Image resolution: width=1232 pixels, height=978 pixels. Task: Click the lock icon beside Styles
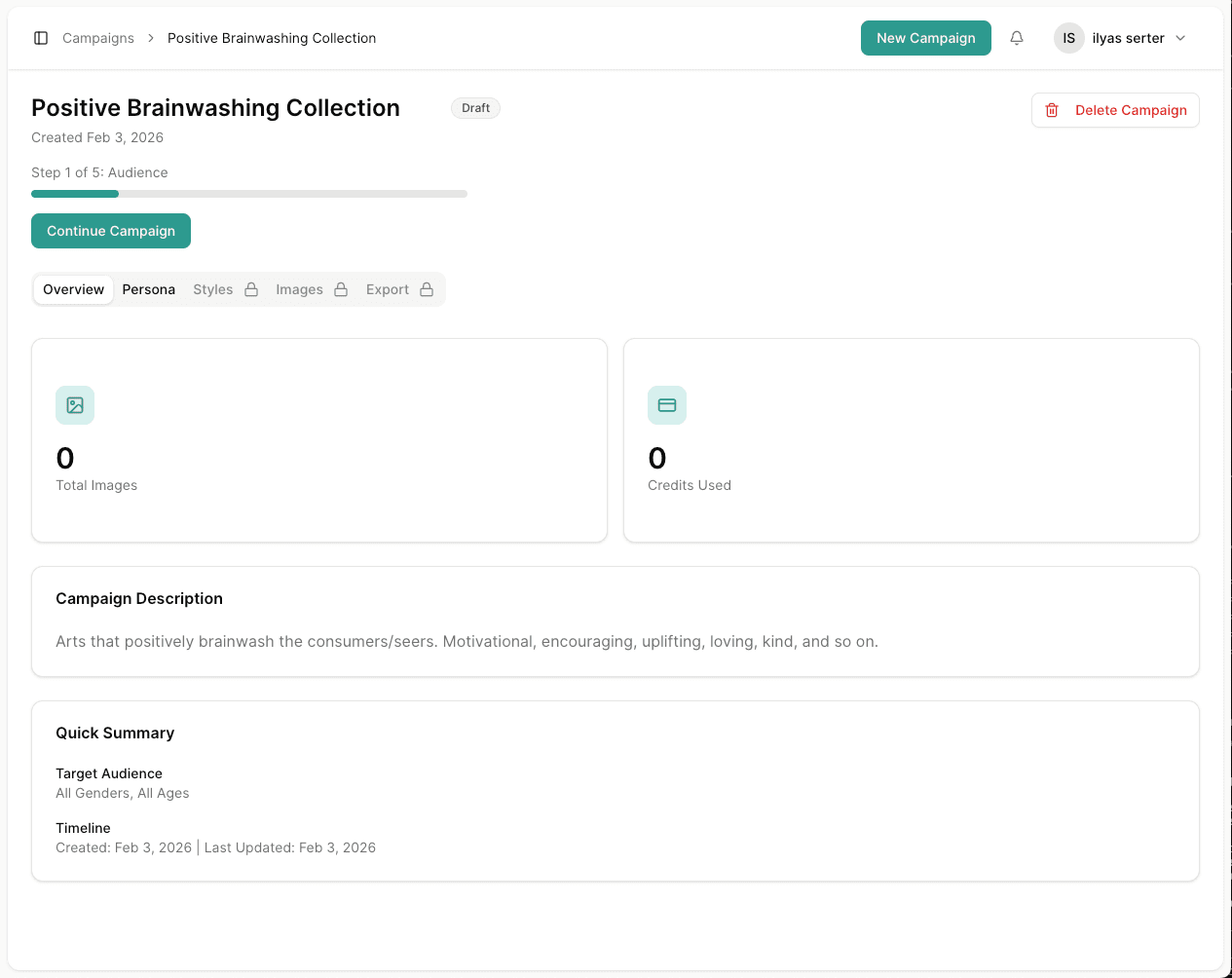click(x=251, y=289)
